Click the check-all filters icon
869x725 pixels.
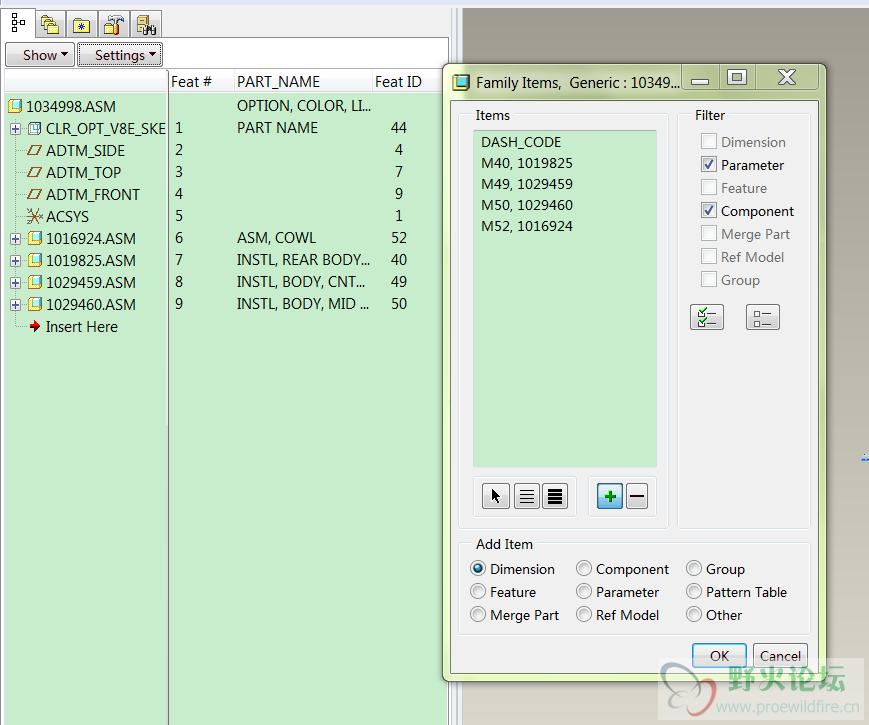point(707,317)
